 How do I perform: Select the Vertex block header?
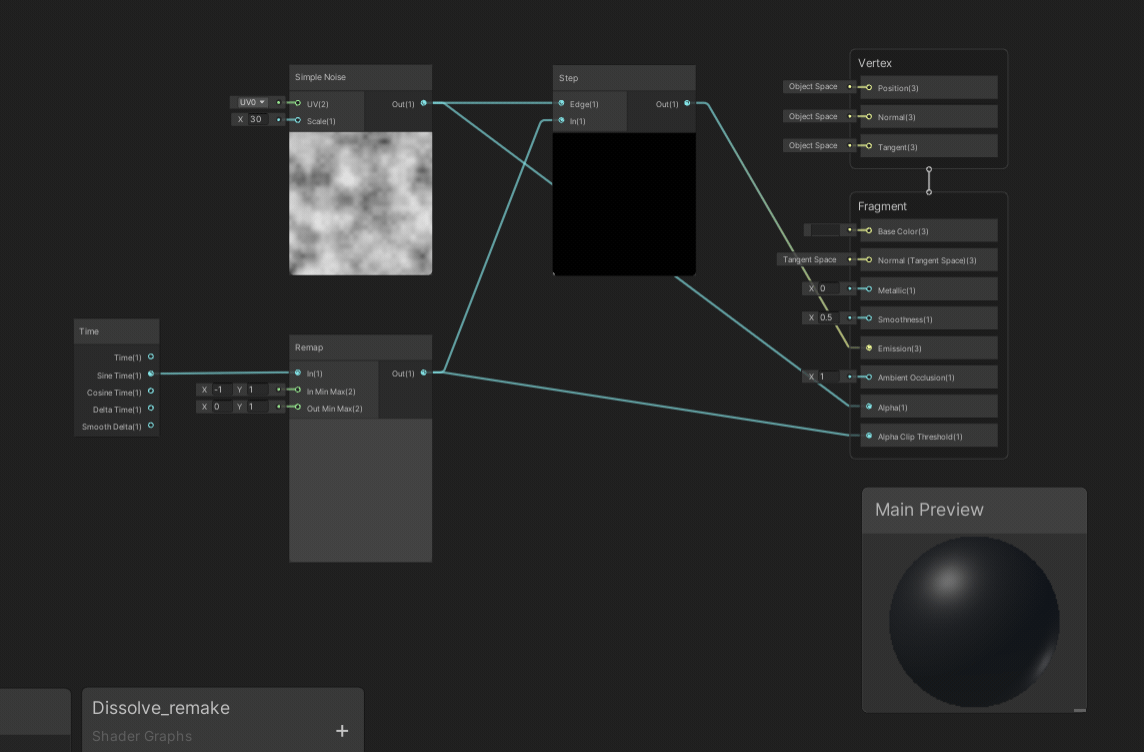[x=875, y=63]
